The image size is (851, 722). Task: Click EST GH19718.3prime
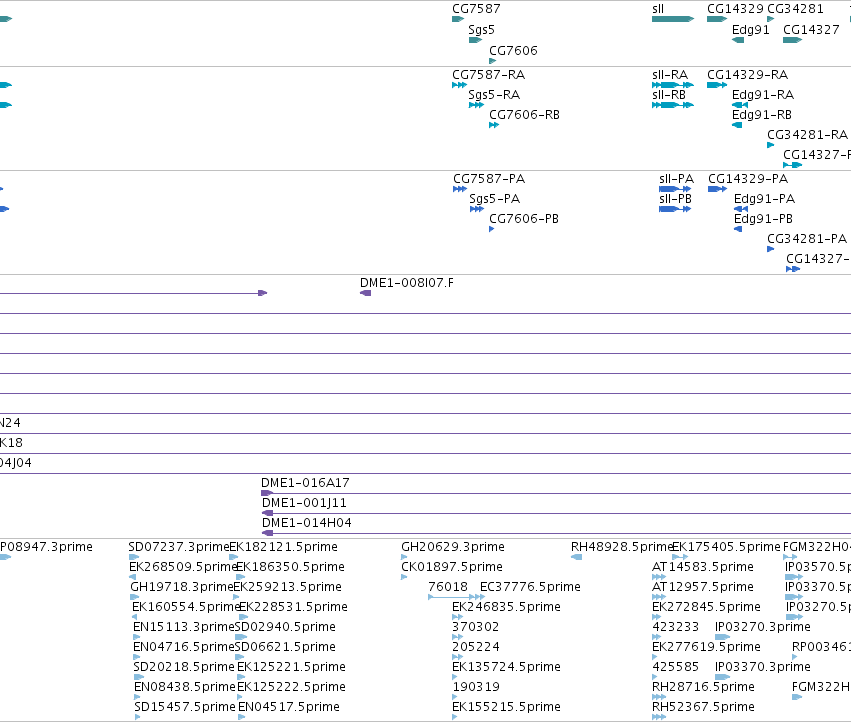[182, 587]
